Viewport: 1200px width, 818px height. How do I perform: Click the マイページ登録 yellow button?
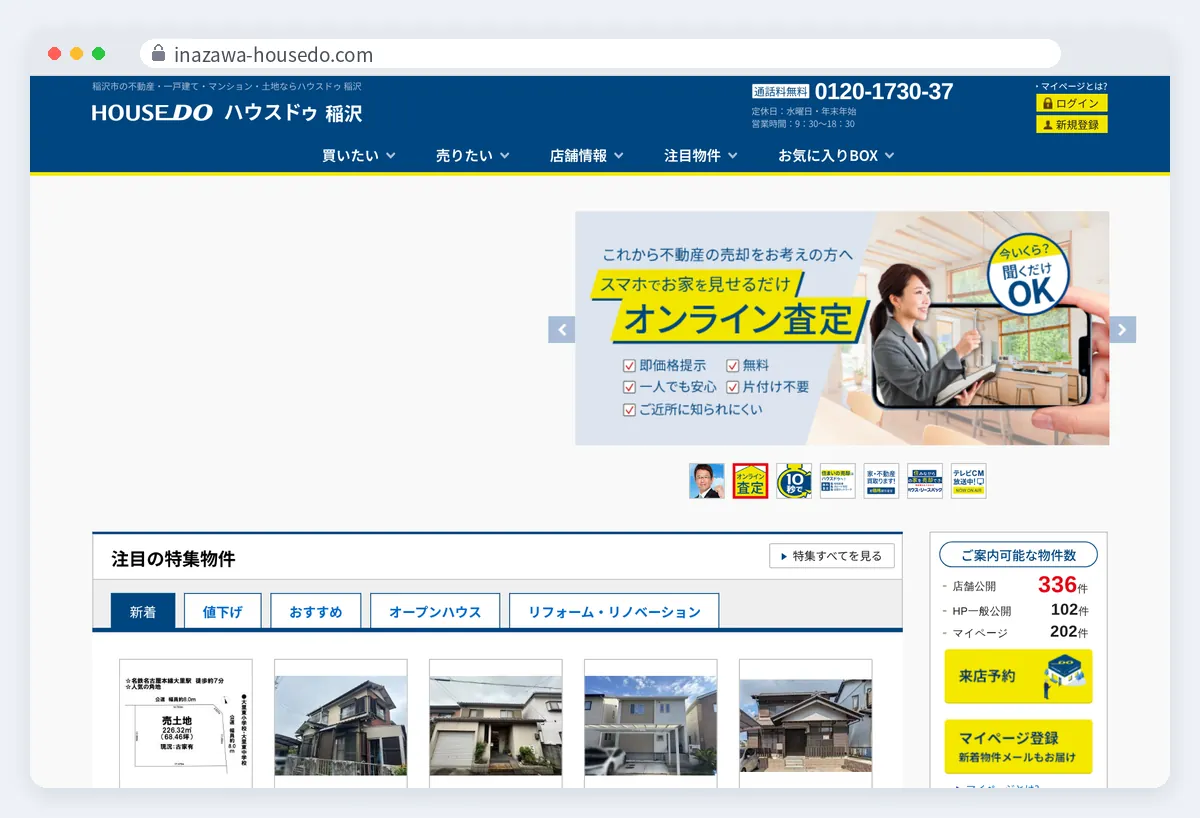1019,746
